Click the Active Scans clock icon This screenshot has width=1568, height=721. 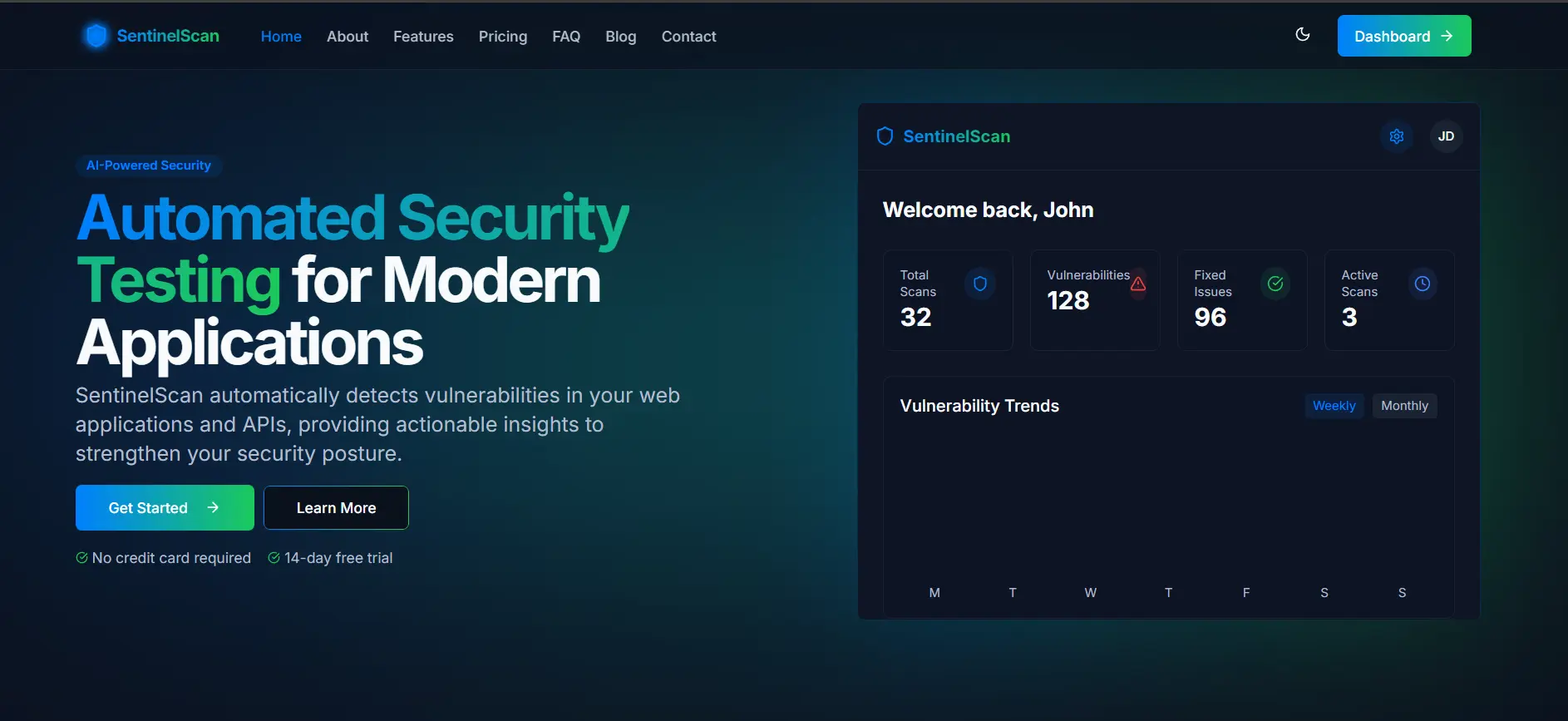coord(1423,284)
